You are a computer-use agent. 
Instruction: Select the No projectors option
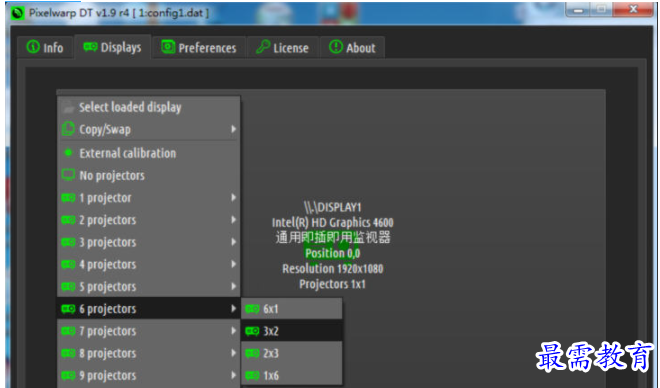(149, 175)
